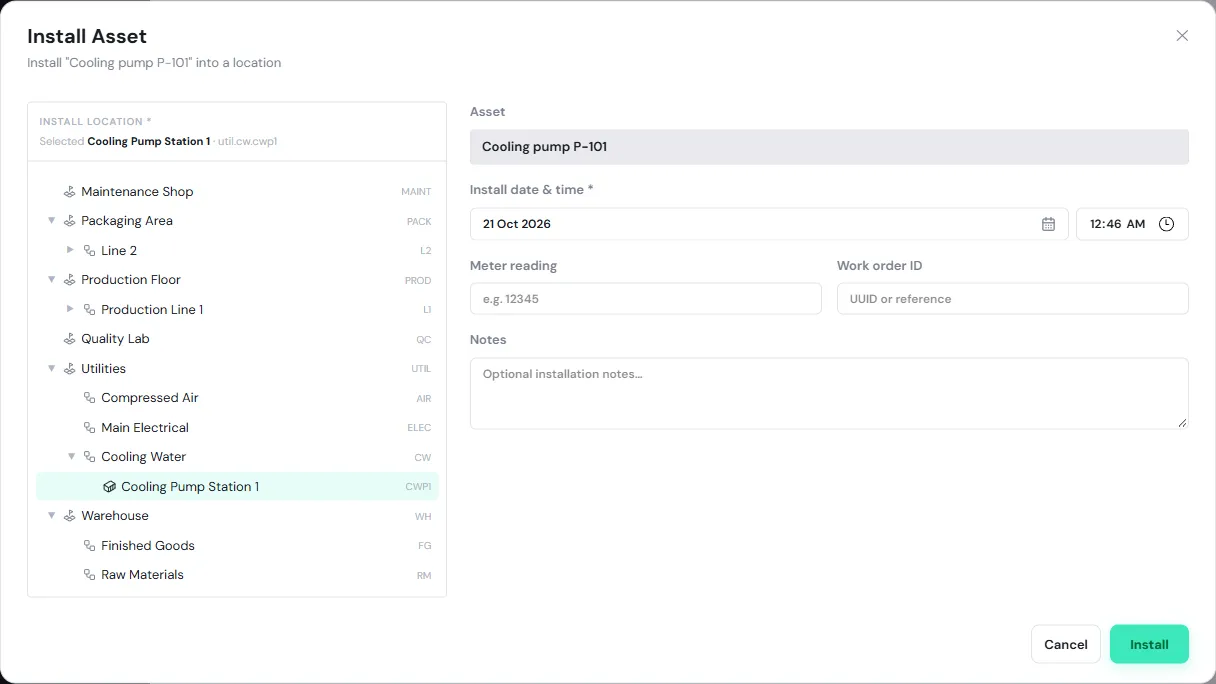The height and width of the screenshot is (684, 1216).
Task: Click the Main Electrical node icon
Action: [90, 428]
